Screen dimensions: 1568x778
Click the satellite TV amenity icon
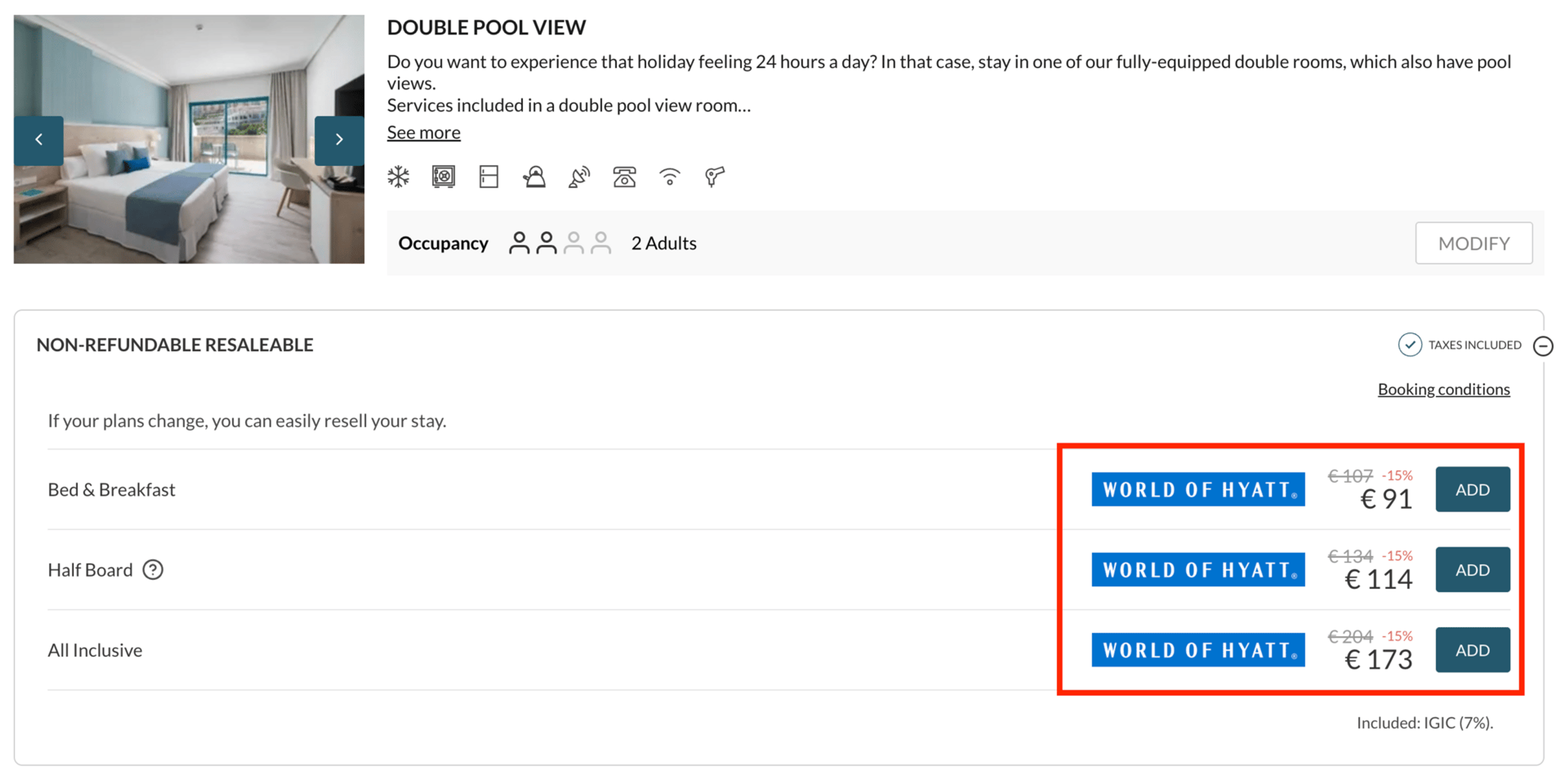pos(579,177)
